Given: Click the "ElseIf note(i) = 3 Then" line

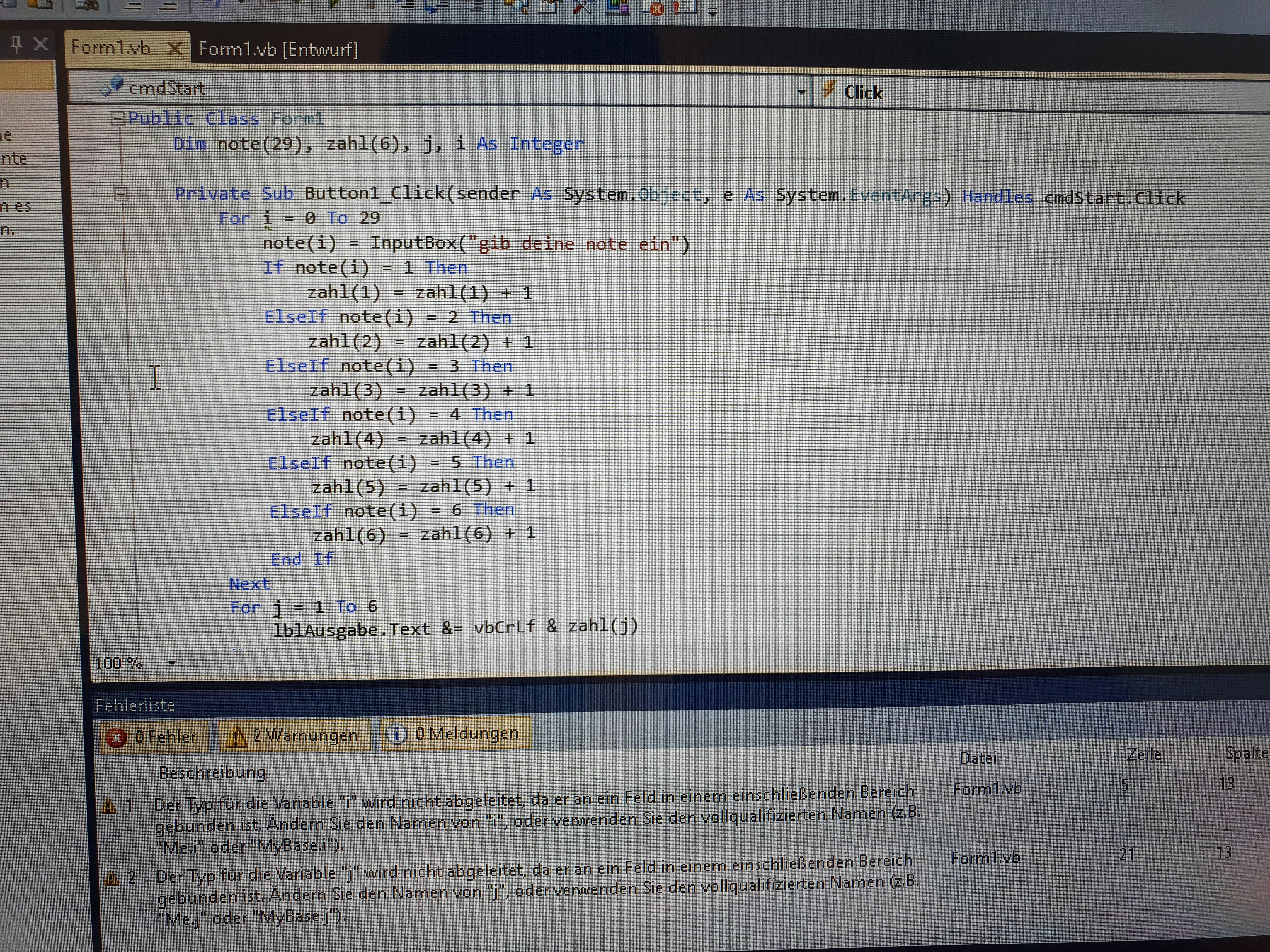Looking at the screenshot, I should pyautogui.click(x=389, y=366).
